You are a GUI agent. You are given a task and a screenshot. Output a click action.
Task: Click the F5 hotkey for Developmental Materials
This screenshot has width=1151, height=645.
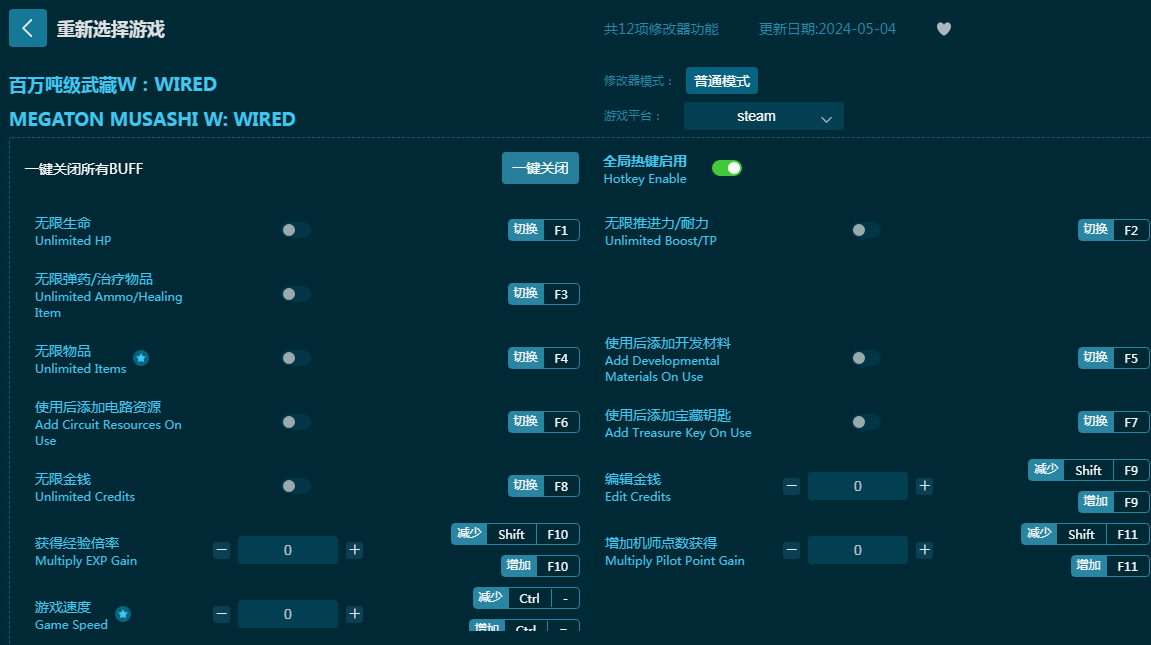pos(1114,358)
